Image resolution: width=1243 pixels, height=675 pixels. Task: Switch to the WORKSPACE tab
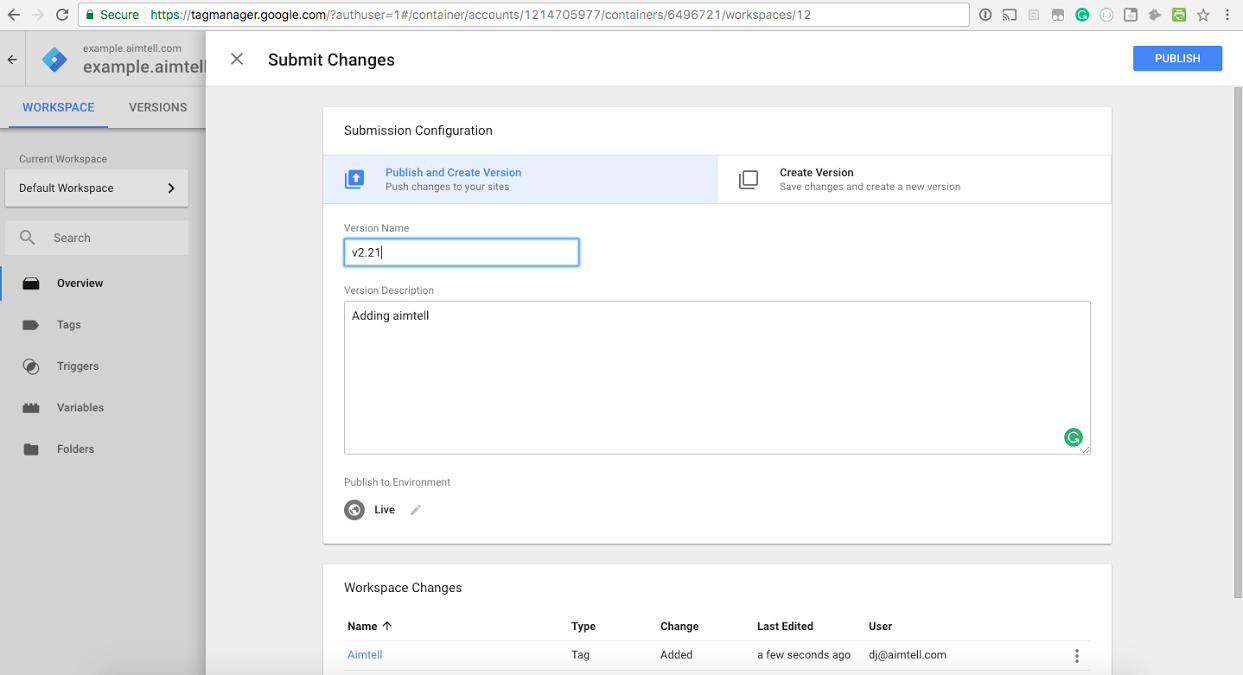click(58, 107)
